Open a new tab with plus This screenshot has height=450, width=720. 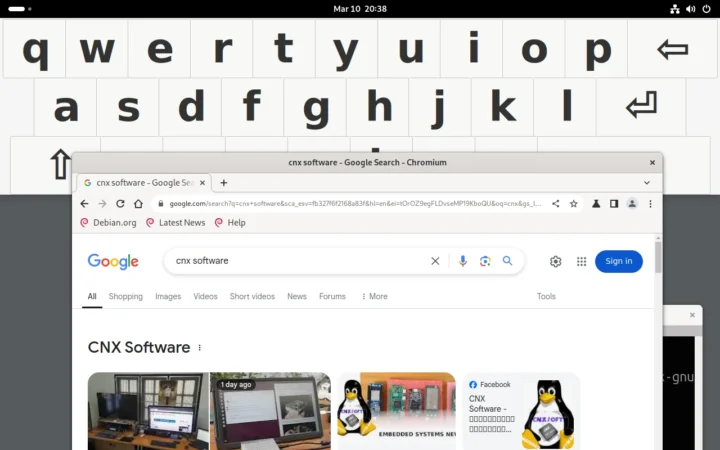pos(224,183)
